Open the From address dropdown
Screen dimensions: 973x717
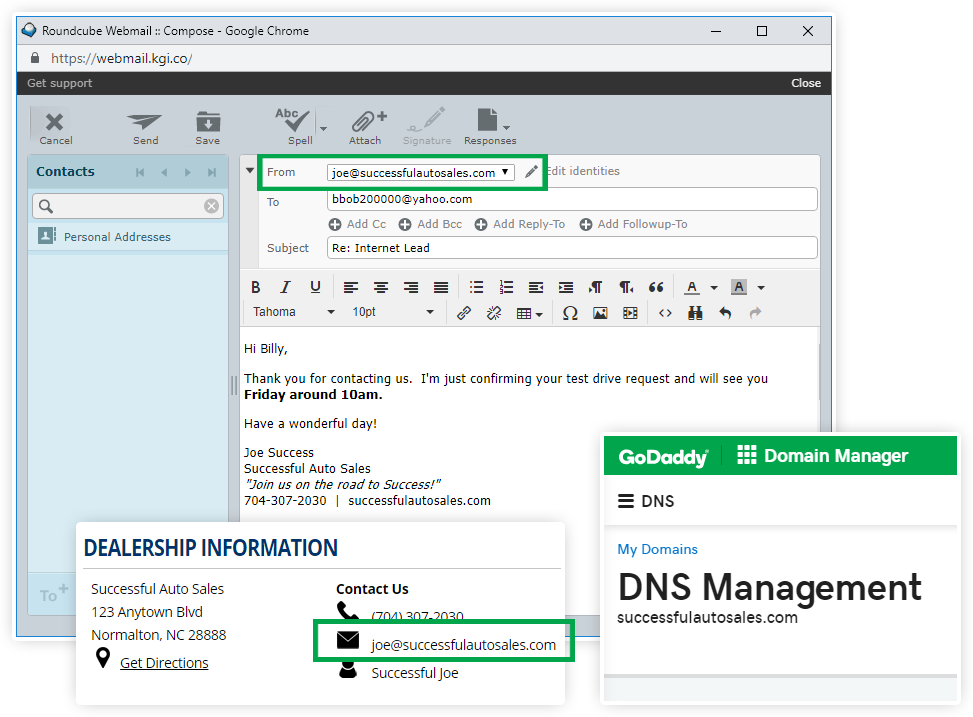[x=421, y=173]
